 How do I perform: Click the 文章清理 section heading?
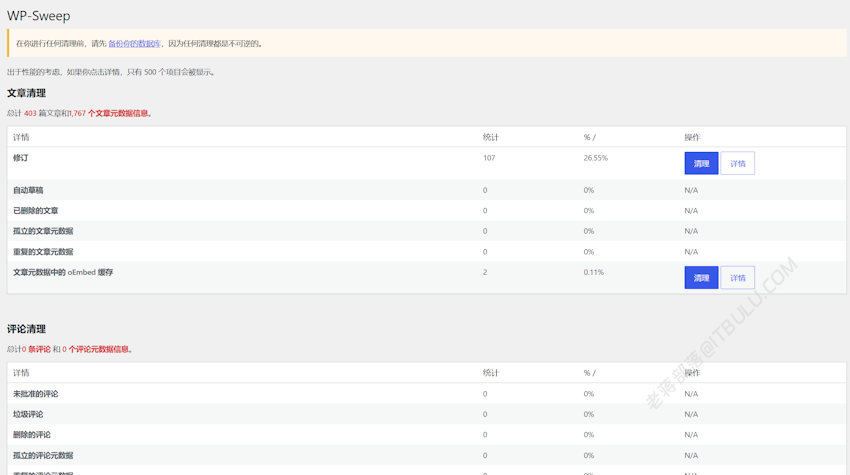[x=26, y=93]
